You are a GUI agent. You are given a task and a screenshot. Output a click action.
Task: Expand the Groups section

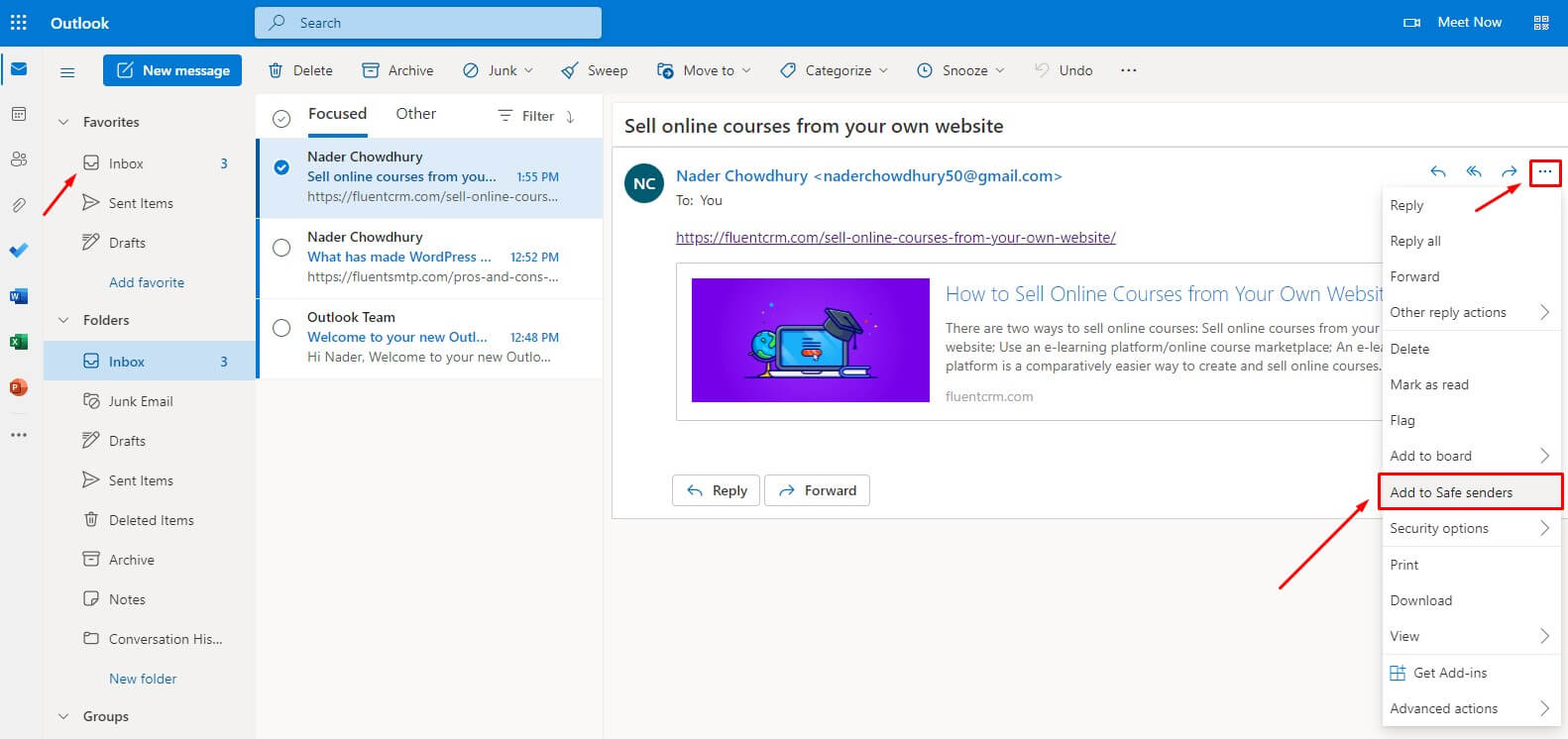(63, 716)
